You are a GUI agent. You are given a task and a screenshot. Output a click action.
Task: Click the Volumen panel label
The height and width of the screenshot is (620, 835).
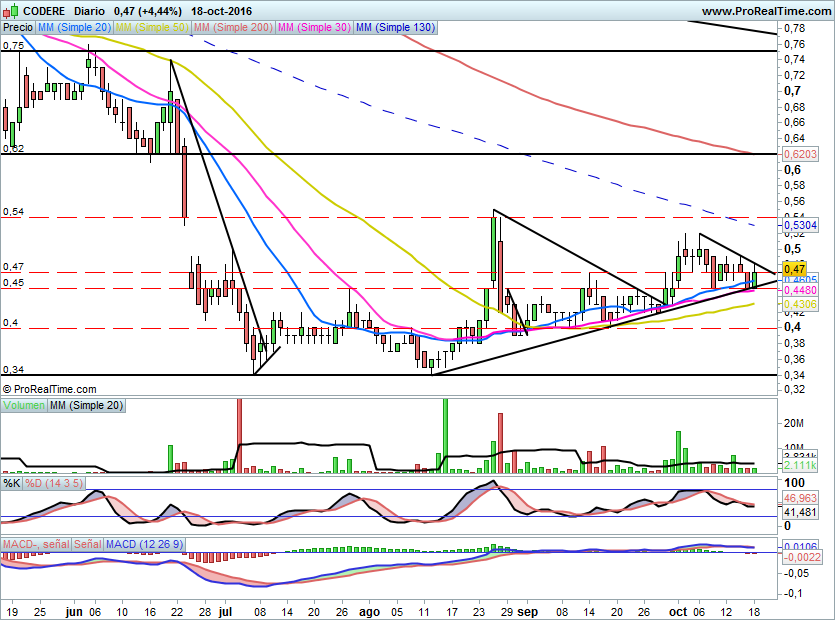[x=24, y=405]
